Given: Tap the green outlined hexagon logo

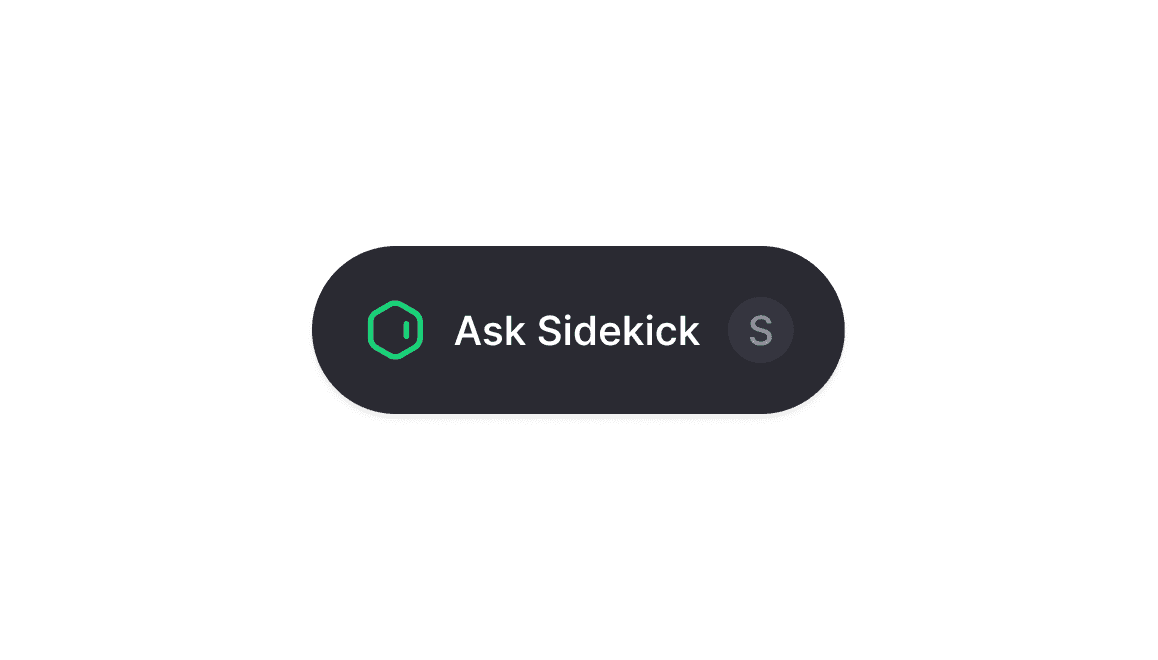Looking at the screenshot, I should coord(395,330).
